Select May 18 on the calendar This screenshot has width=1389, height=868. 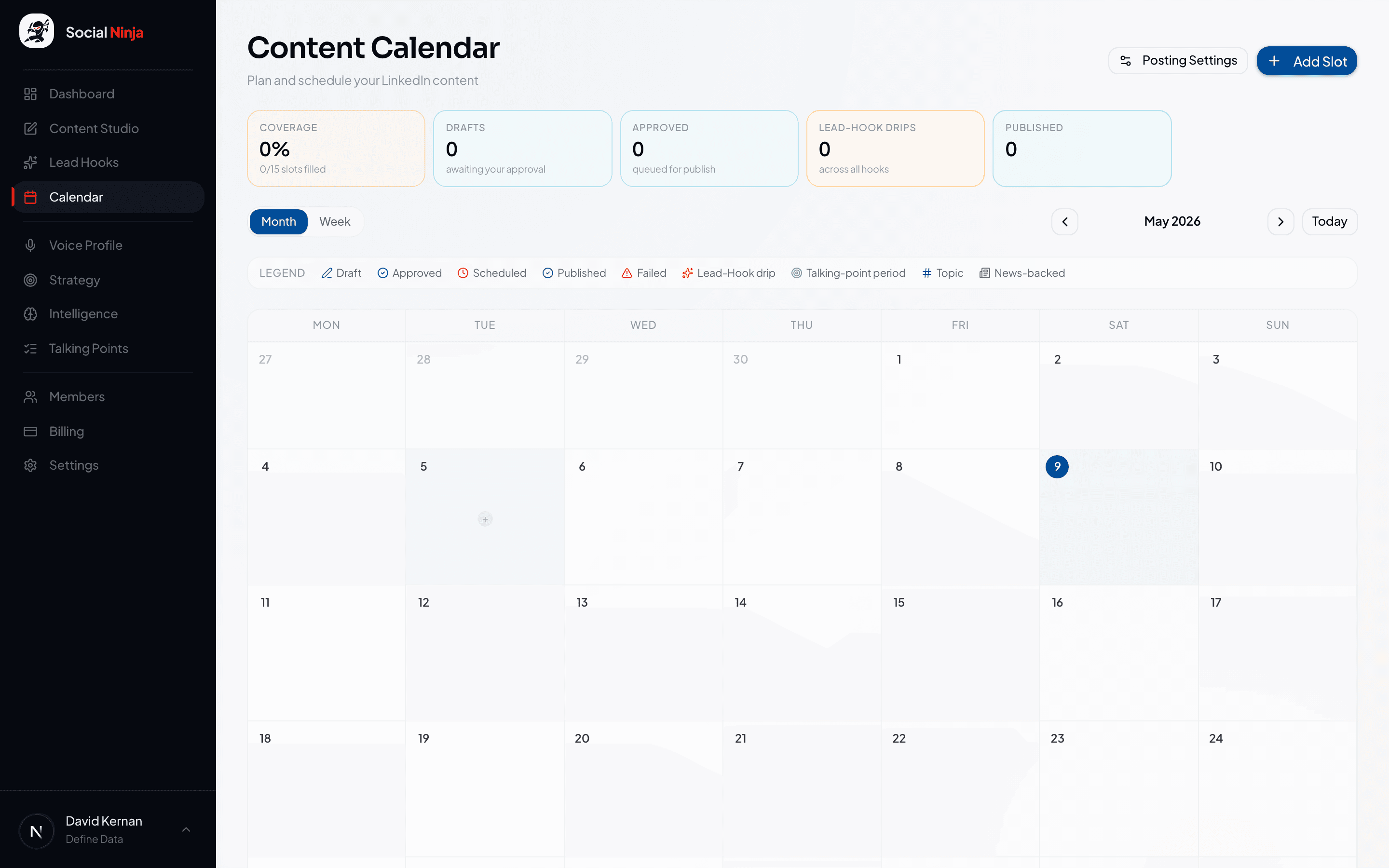(x=327, y=789)
